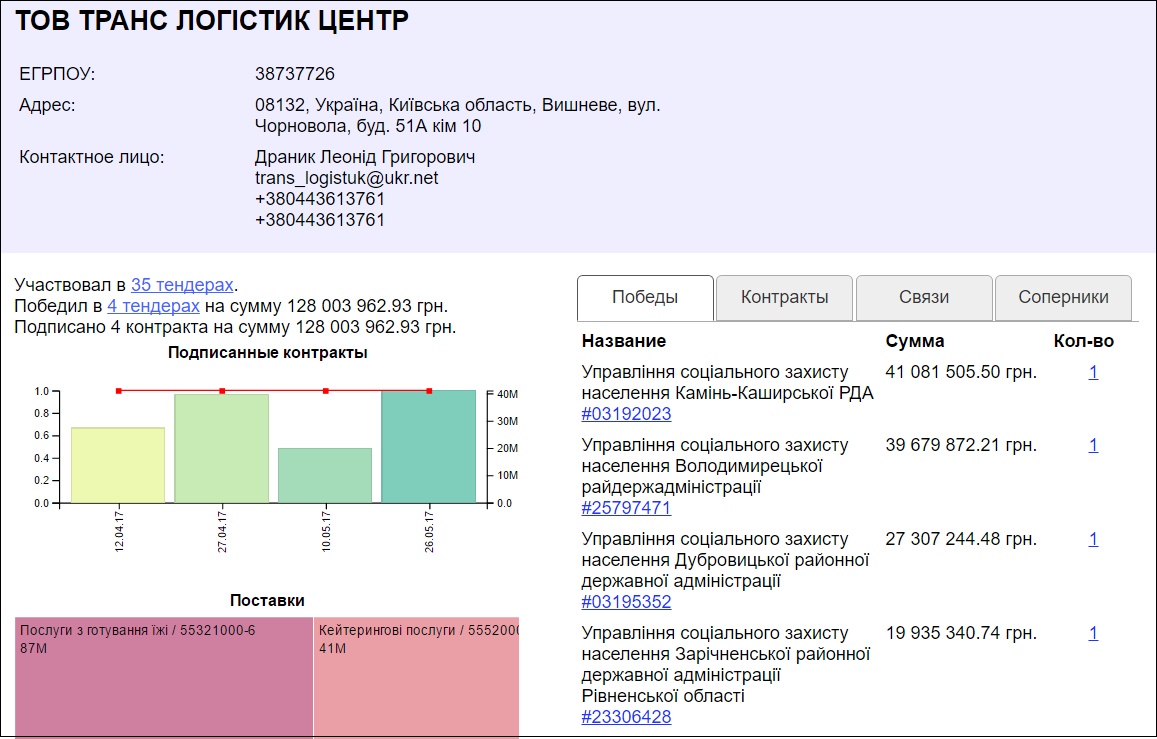1157x739 pixels.
Task: Switch to the Контракты tab
Action: 785,297
